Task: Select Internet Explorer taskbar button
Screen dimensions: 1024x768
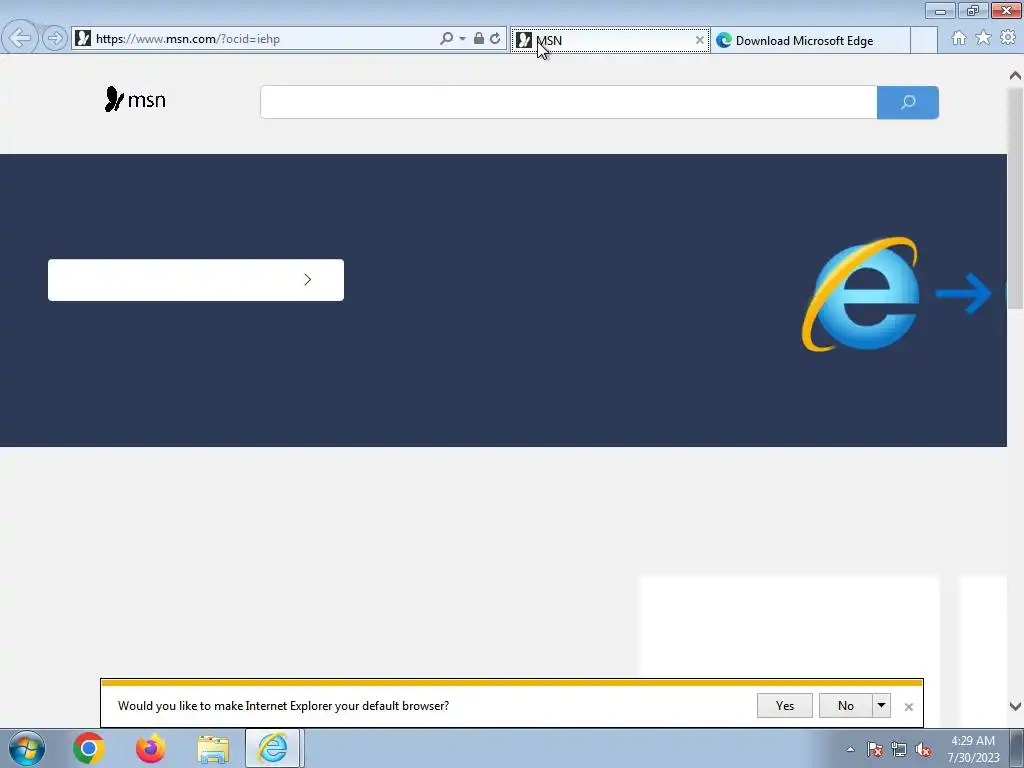Action: 273,748
